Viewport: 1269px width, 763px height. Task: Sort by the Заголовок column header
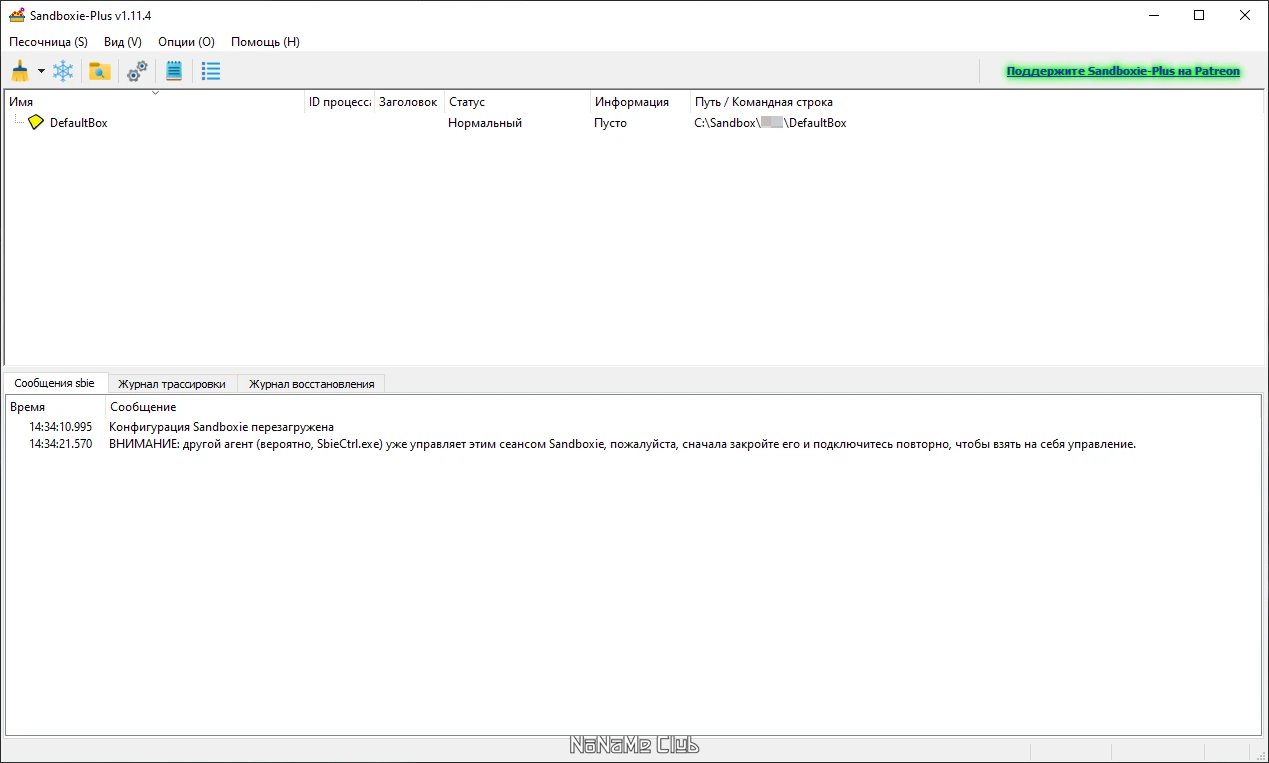[x=409, y=102]
